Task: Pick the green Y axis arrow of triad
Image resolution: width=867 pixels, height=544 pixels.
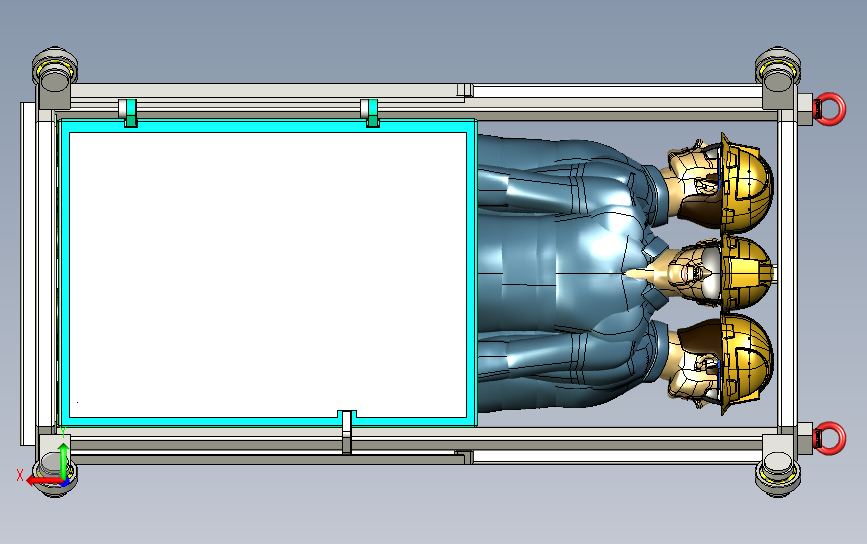Action: click(x=64, y=460)
